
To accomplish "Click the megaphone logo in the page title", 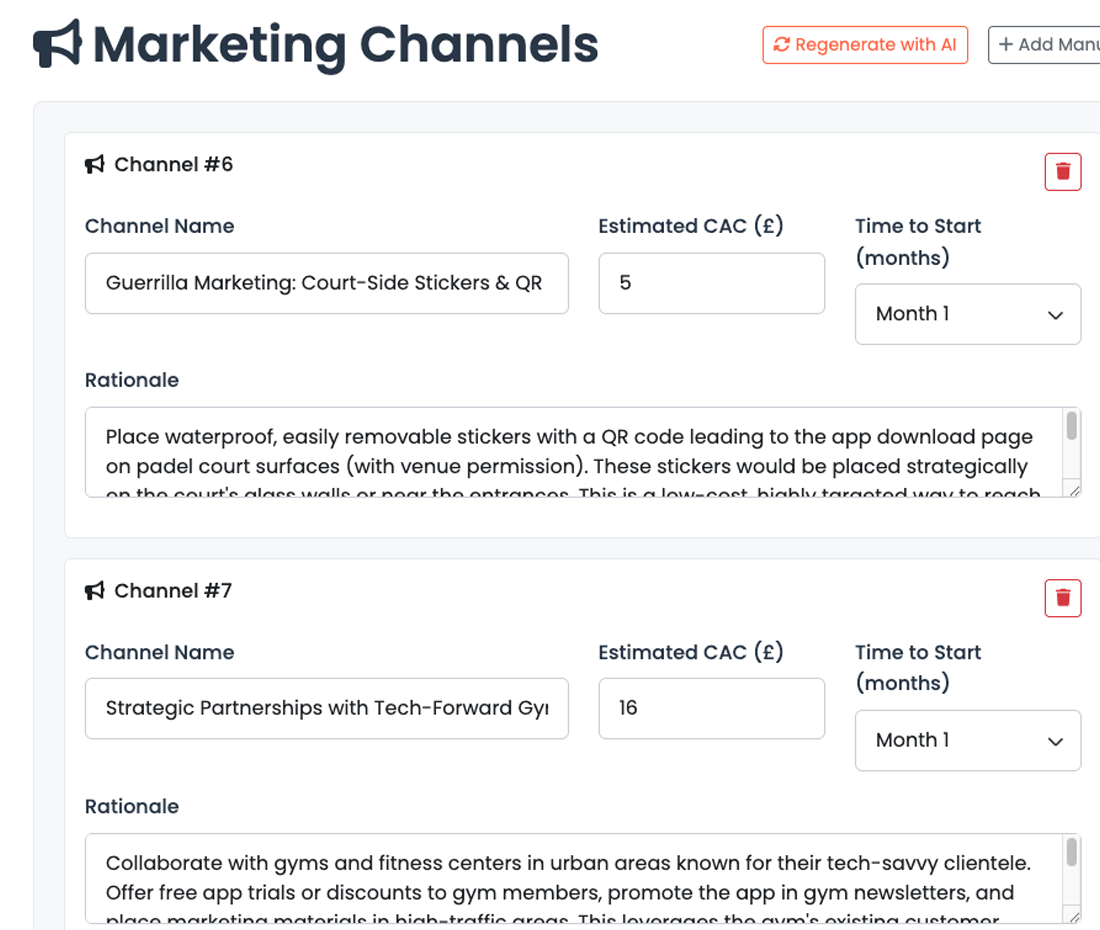I will point(55,43).
